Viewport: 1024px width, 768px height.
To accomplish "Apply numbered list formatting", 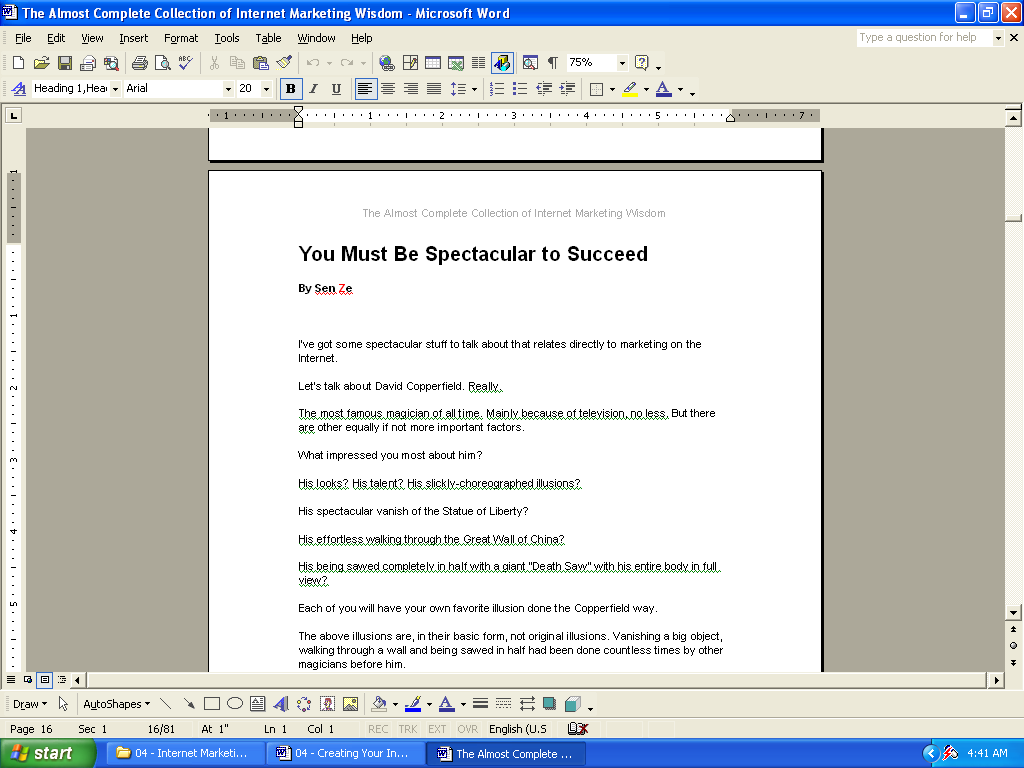I will click(x=497, y=89).
